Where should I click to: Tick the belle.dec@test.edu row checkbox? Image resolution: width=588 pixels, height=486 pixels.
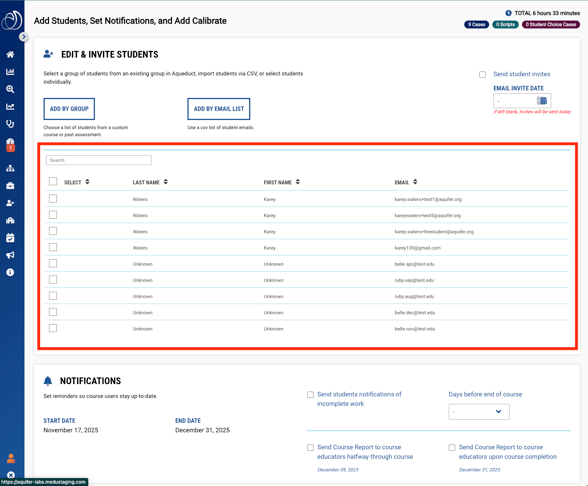tap(53, 312)
